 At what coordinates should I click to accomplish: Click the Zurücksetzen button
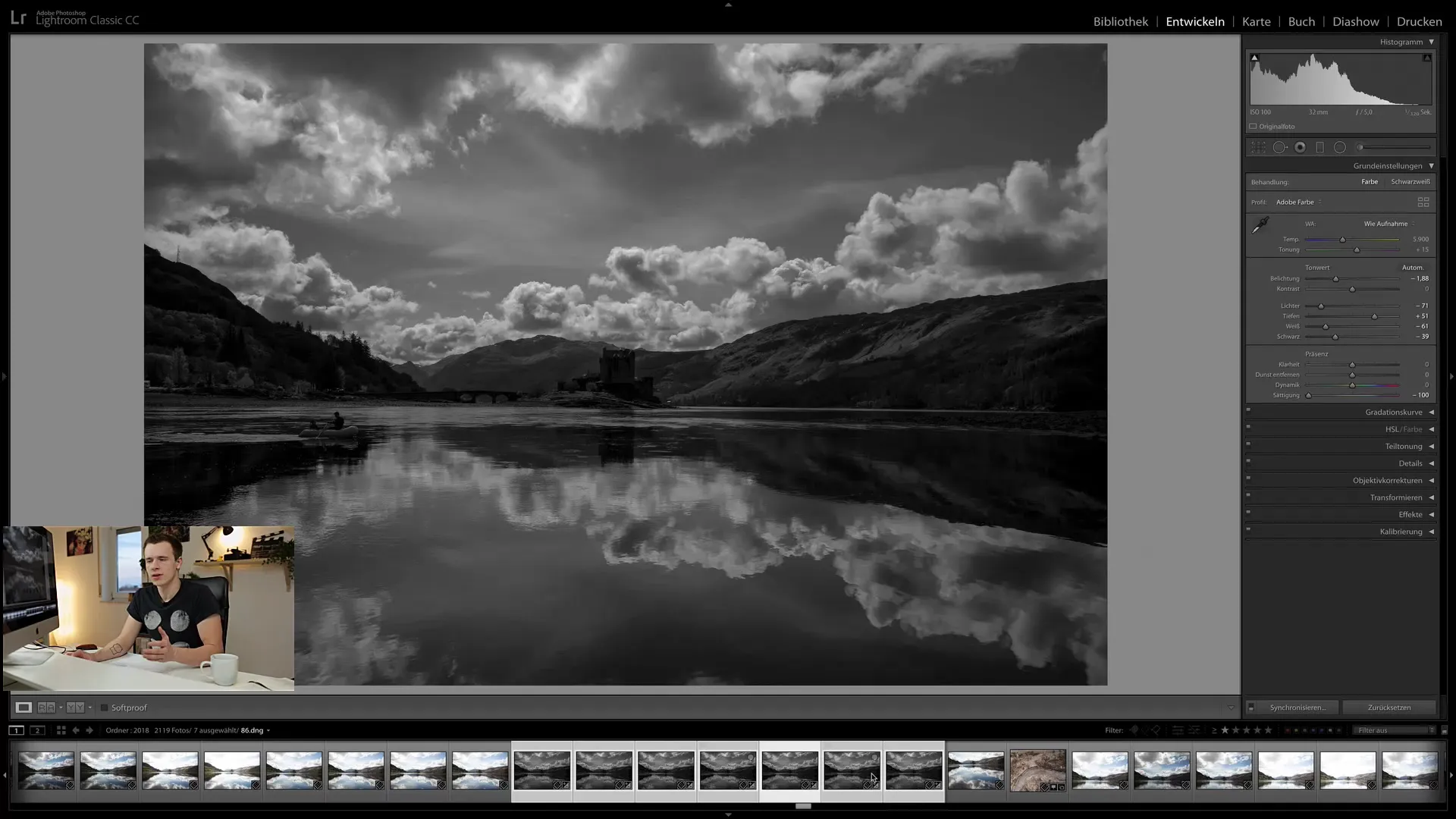coord(1389,708)
